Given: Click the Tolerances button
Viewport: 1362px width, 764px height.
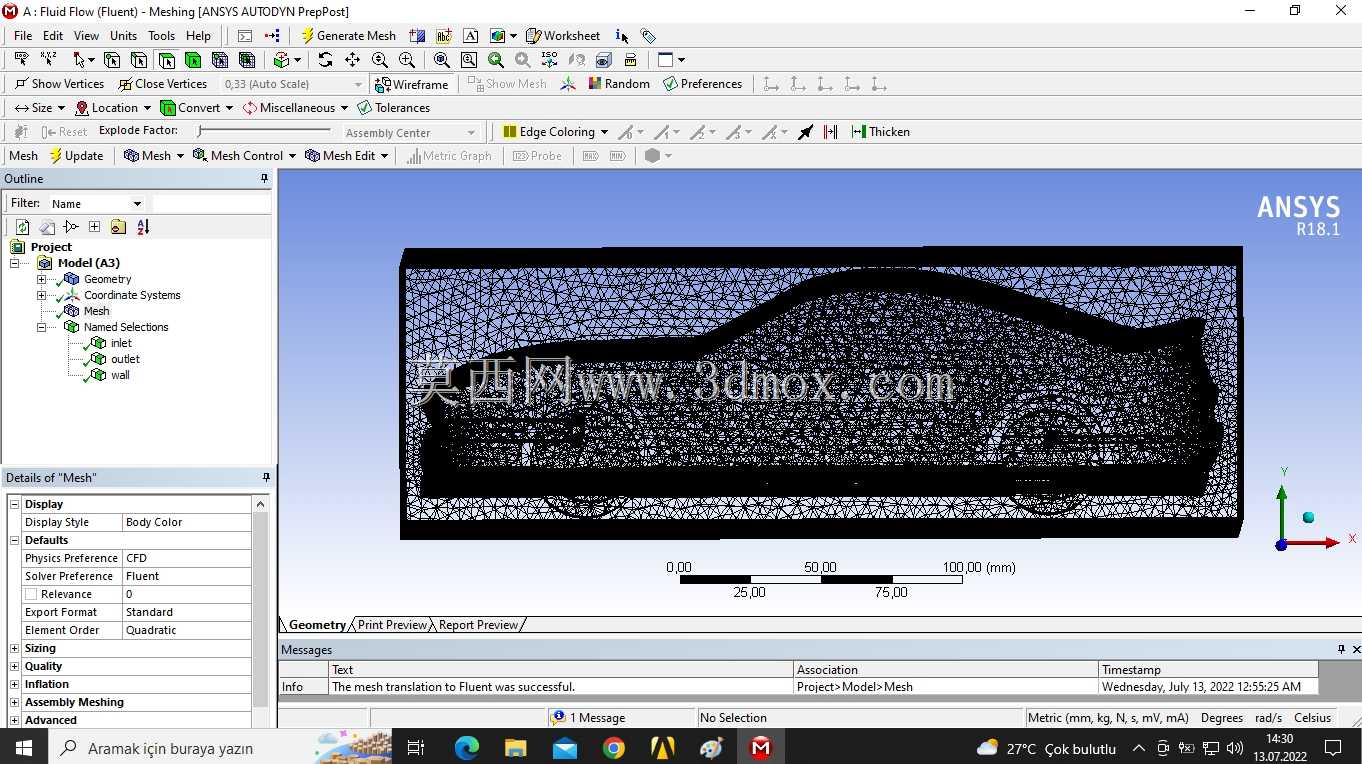Looking at the screenshot, I should 393,108.
